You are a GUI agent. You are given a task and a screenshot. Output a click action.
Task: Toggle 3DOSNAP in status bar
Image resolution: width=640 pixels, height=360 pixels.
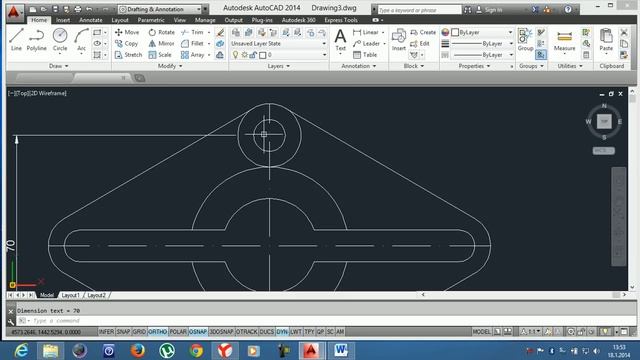(x=221, y=332)
